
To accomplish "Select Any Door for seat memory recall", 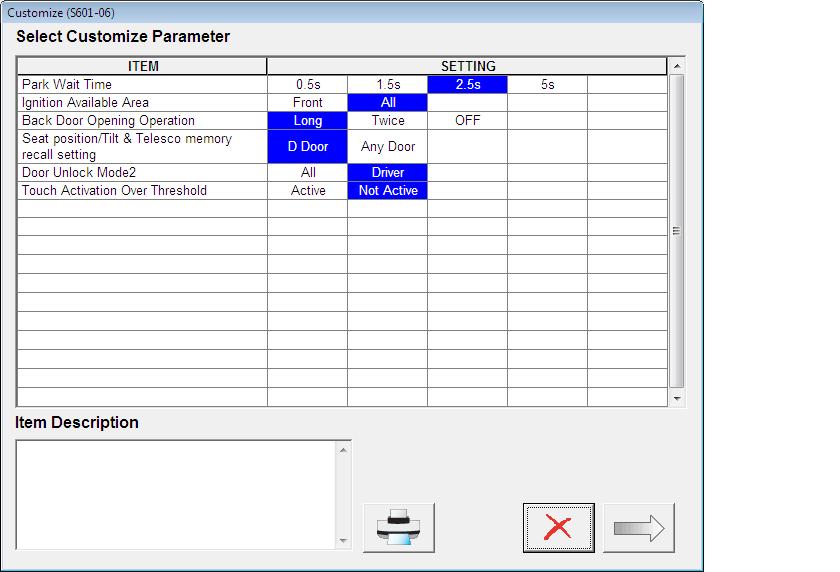I will tap(387, 147).
